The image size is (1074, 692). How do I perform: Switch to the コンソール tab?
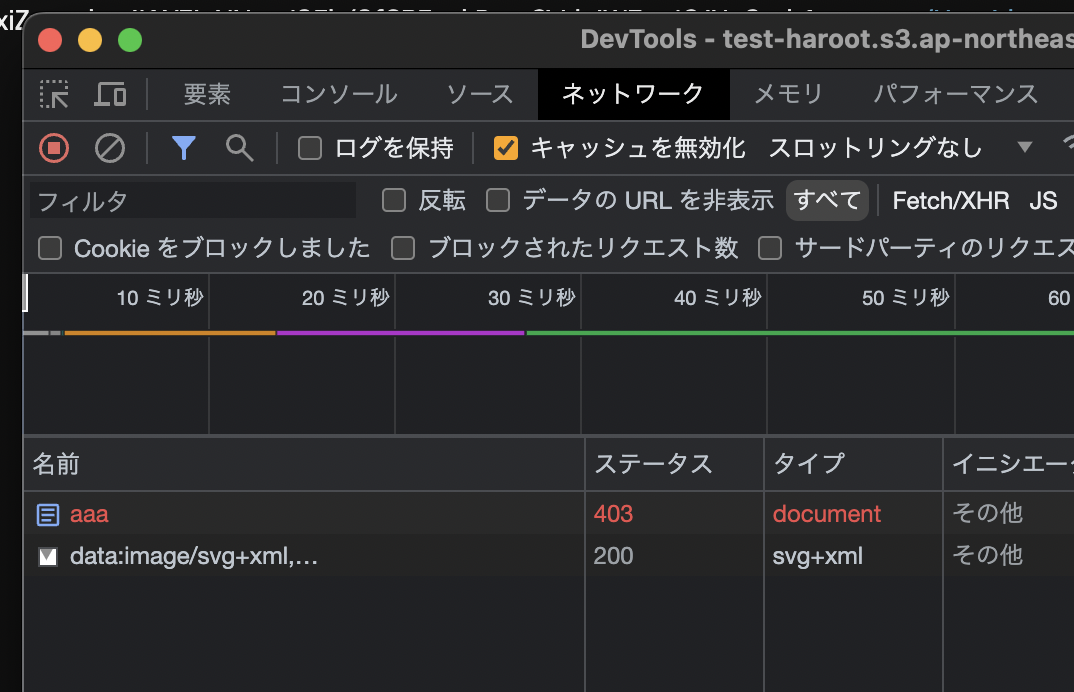338,95
